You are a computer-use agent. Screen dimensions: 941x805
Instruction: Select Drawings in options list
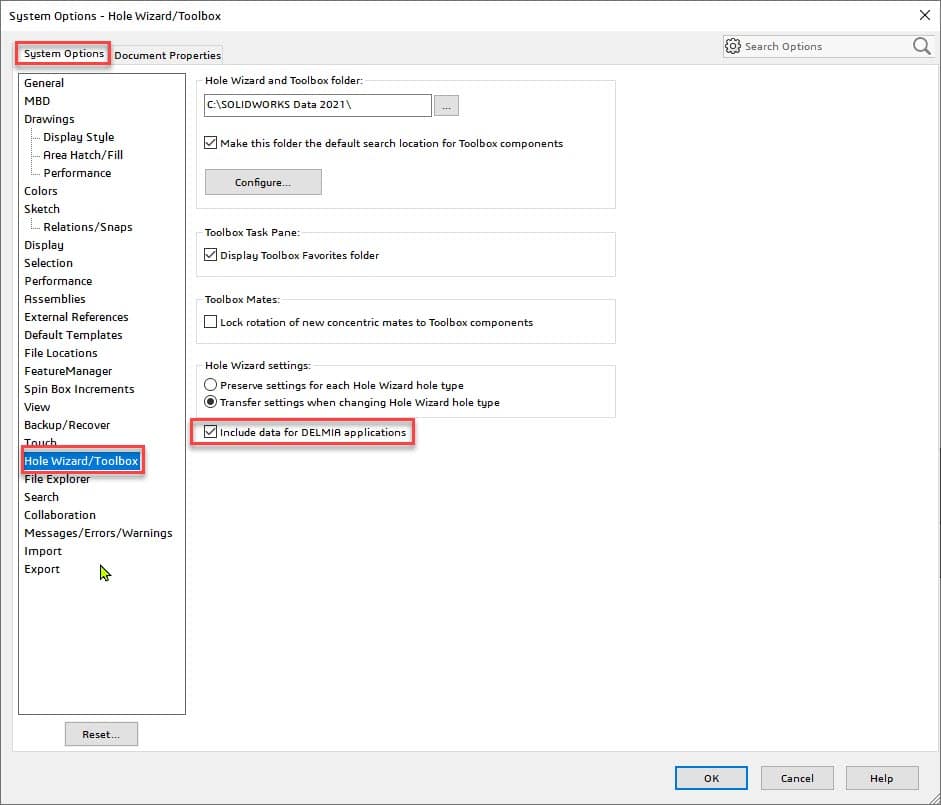coord(49,119)
